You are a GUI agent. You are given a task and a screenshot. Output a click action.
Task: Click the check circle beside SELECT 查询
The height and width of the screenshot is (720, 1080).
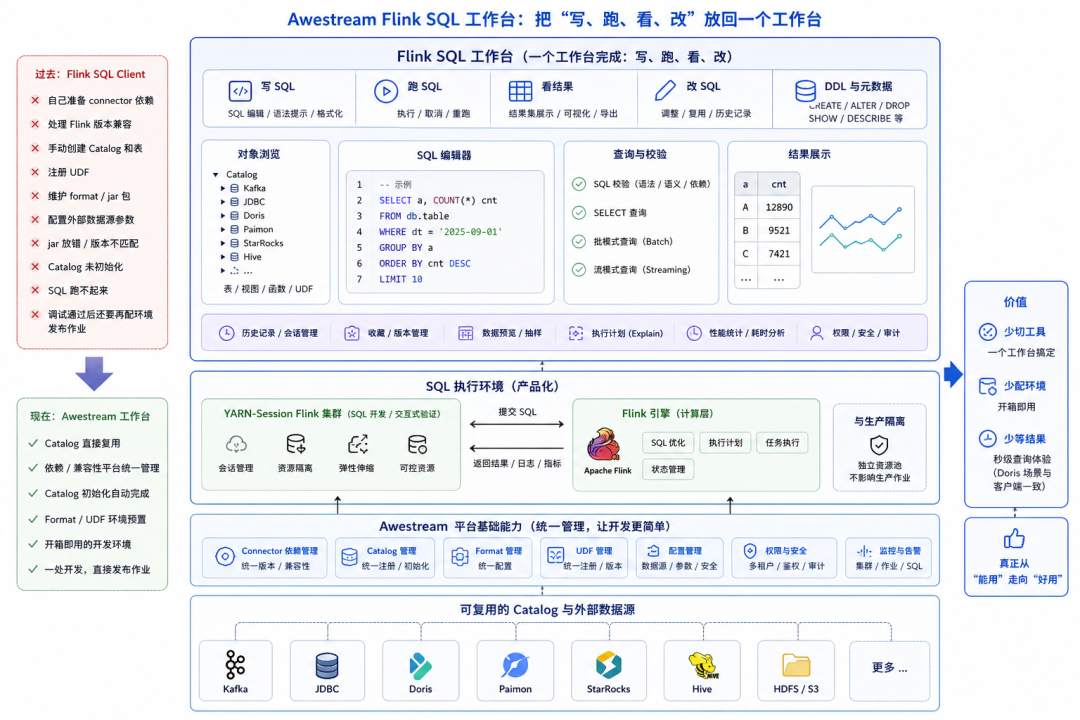[x=579, y=213]
